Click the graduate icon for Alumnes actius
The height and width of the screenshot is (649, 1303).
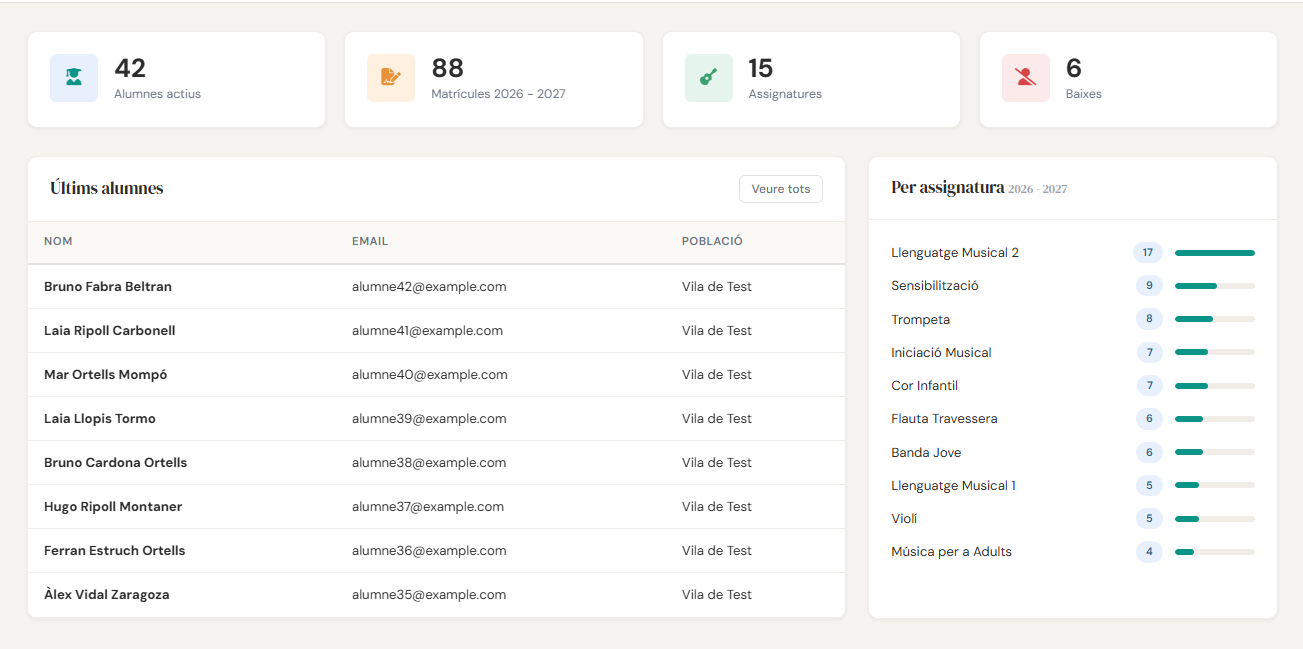(74, 78)
